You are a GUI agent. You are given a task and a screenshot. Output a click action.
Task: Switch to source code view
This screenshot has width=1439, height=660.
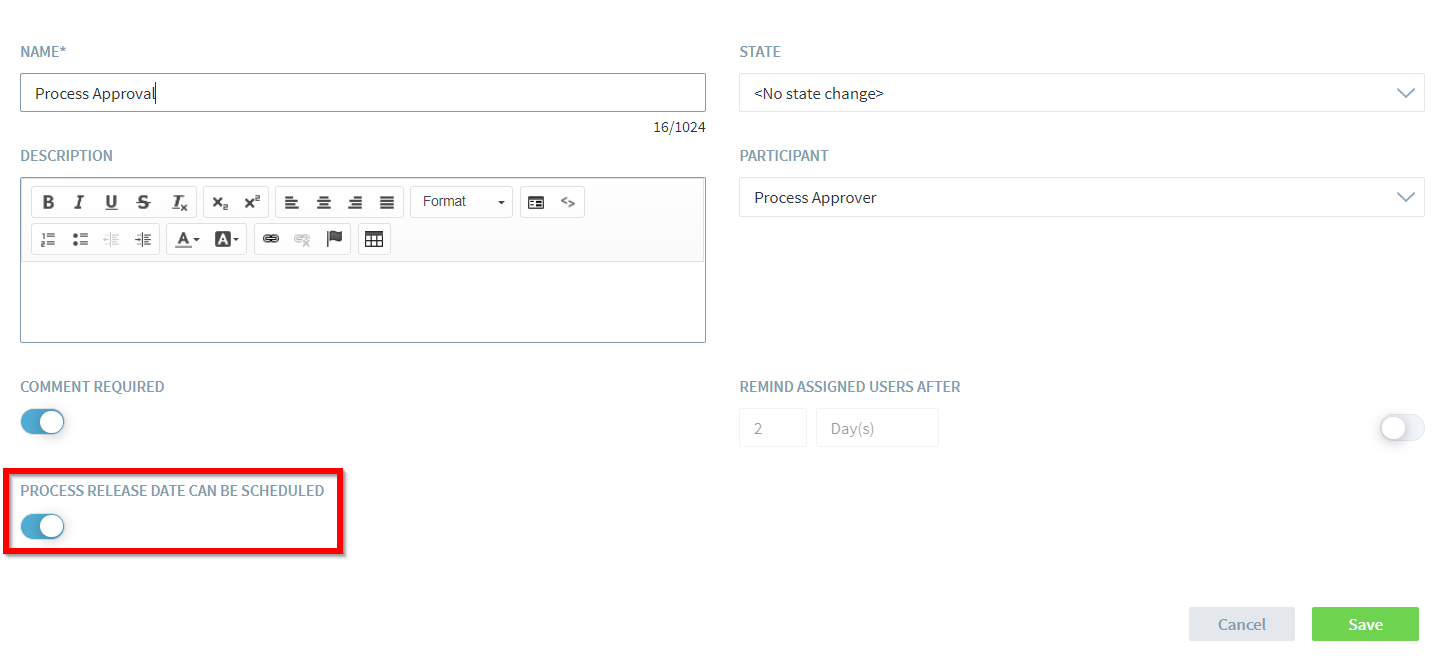pyautogui.click(x=568, y=202)
